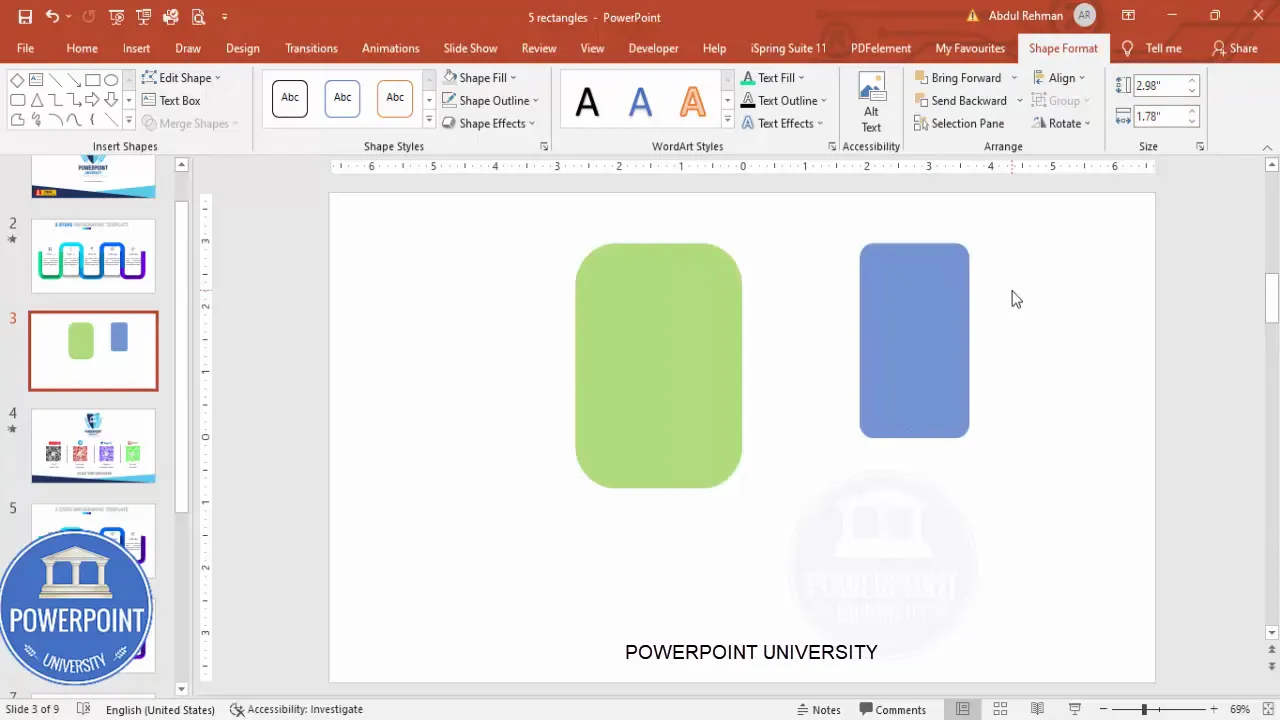Expand the Bring Forward arrow menu
Screen dimensions: 1280x720
point(1014,77)
